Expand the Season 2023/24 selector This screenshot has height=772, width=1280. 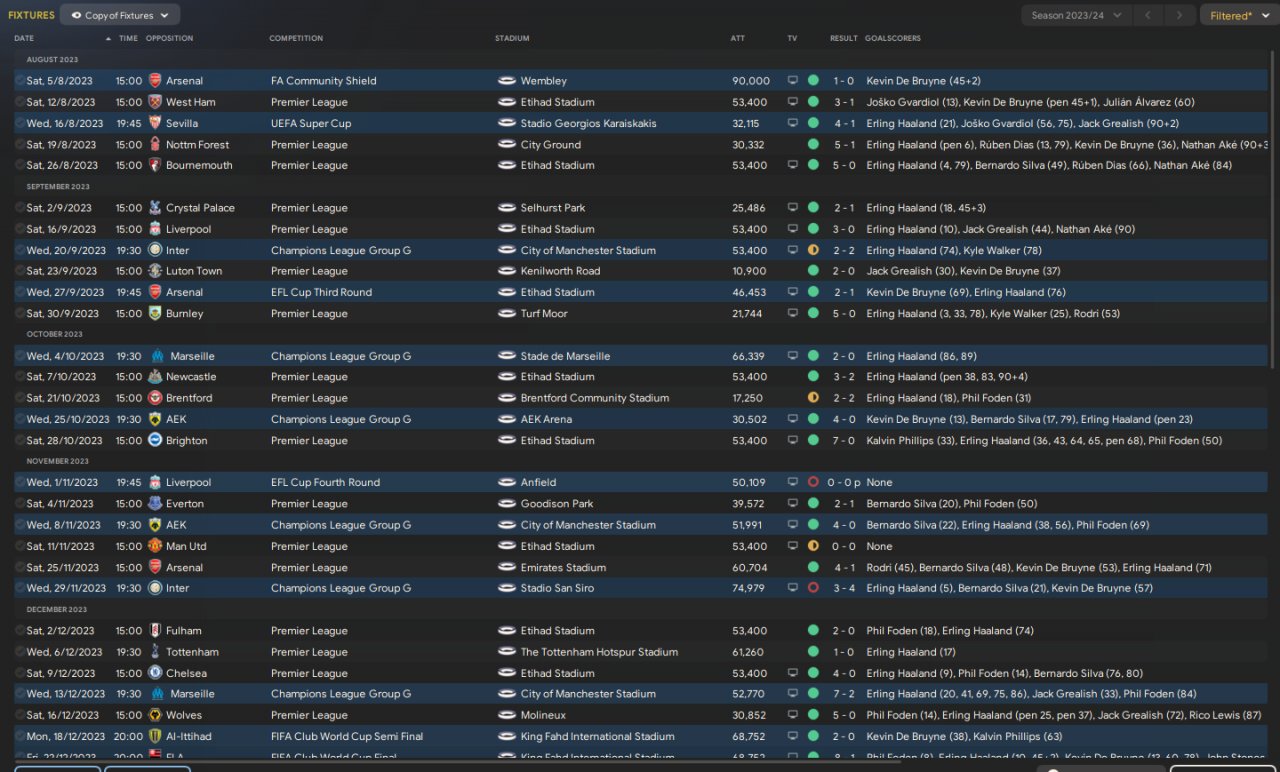[1077, 15]
